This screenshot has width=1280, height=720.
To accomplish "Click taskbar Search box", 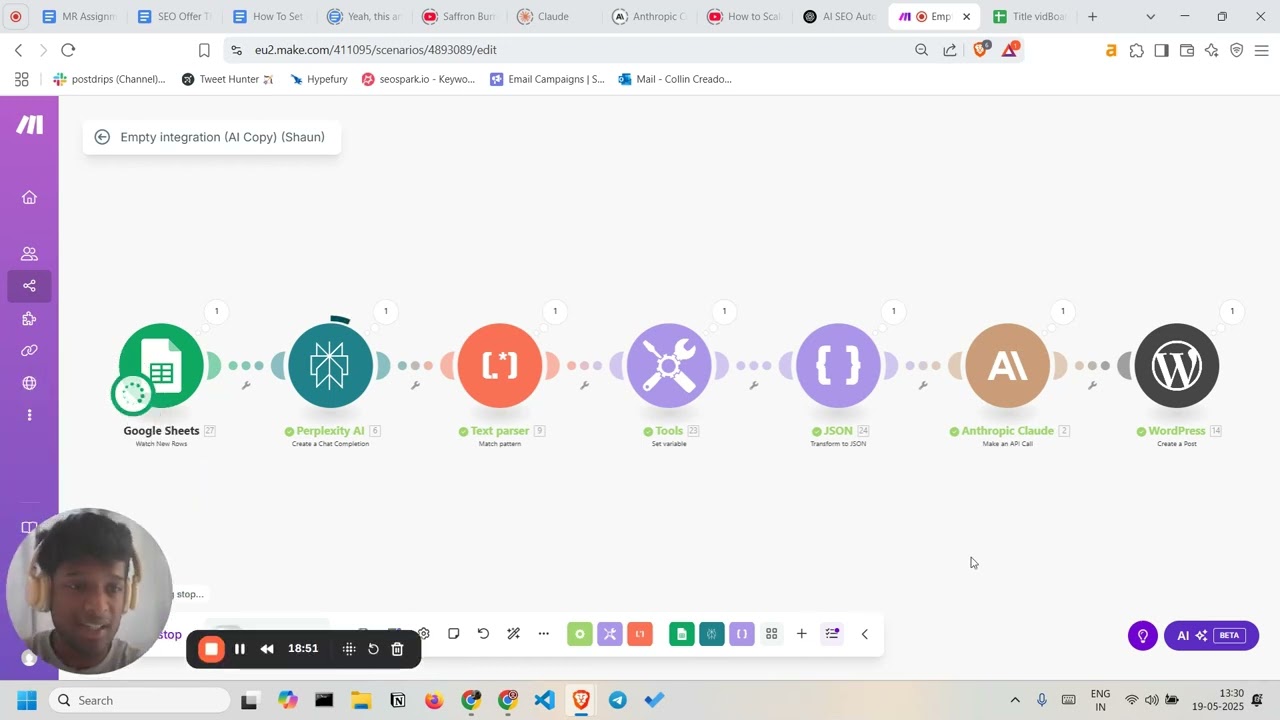I will pyautogui.click(x=139, y=700).
